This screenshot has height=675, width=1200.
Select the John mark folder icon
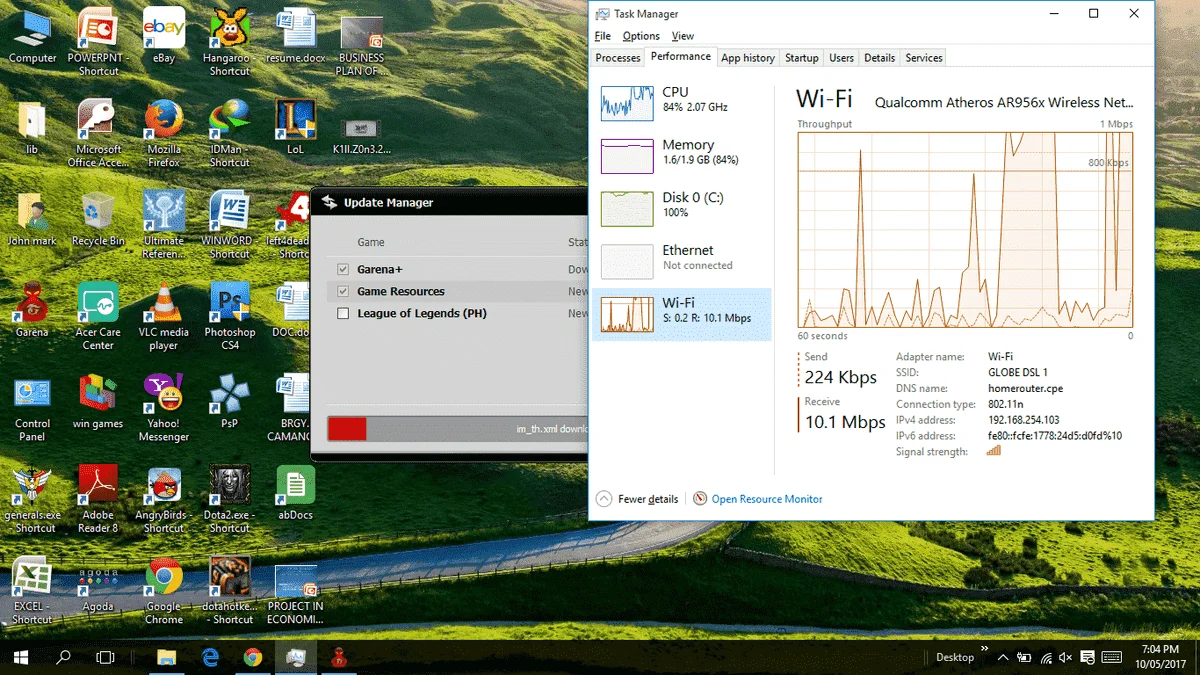pyautogui.click(x=32, y=217)
